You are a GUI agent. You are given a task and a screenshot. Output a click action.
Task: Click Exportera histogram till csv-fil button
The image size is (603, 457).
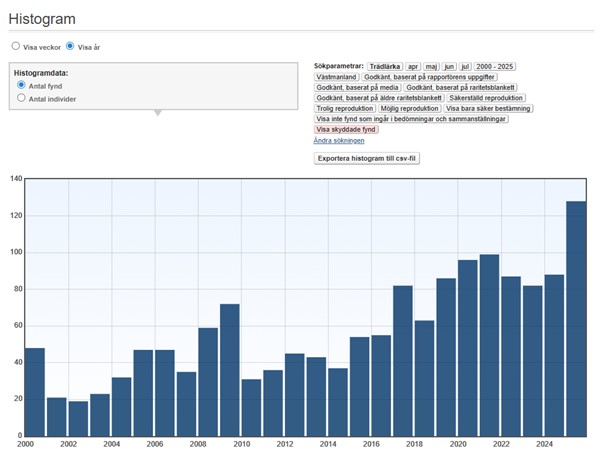pyautogui.click(x=366, y=158)
